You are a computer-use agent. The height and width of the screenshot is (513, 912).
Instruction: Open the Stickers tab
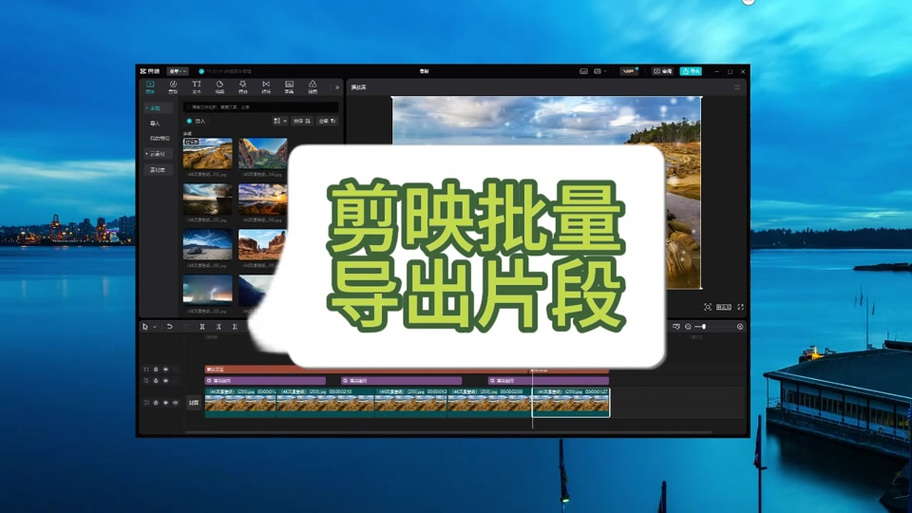point(219,87)
